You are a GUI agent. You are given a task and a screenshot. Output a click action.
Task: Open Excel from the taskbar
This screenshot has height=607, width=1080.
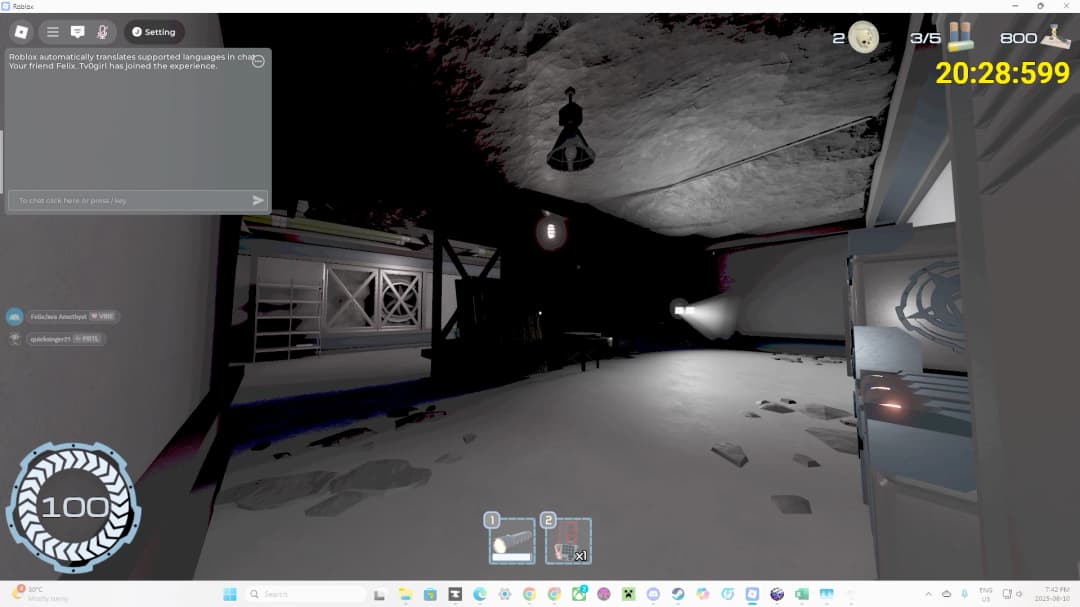[x=802, y=594]
